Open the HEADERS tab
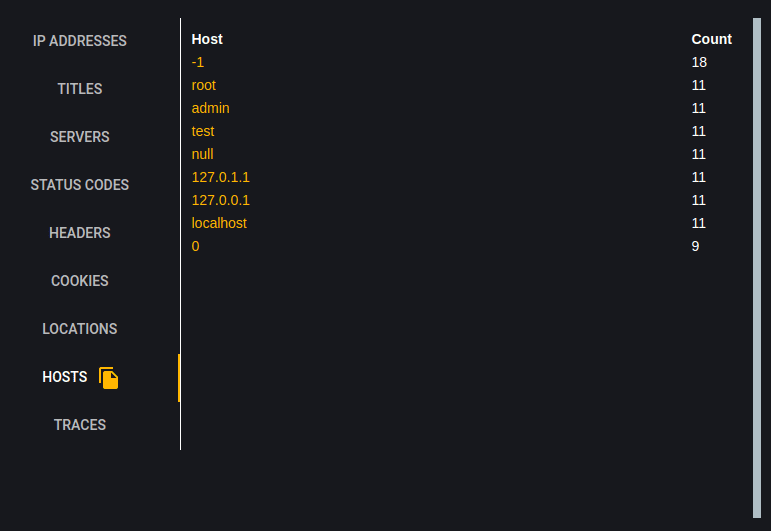771x531 pixels. pos(80,233)
